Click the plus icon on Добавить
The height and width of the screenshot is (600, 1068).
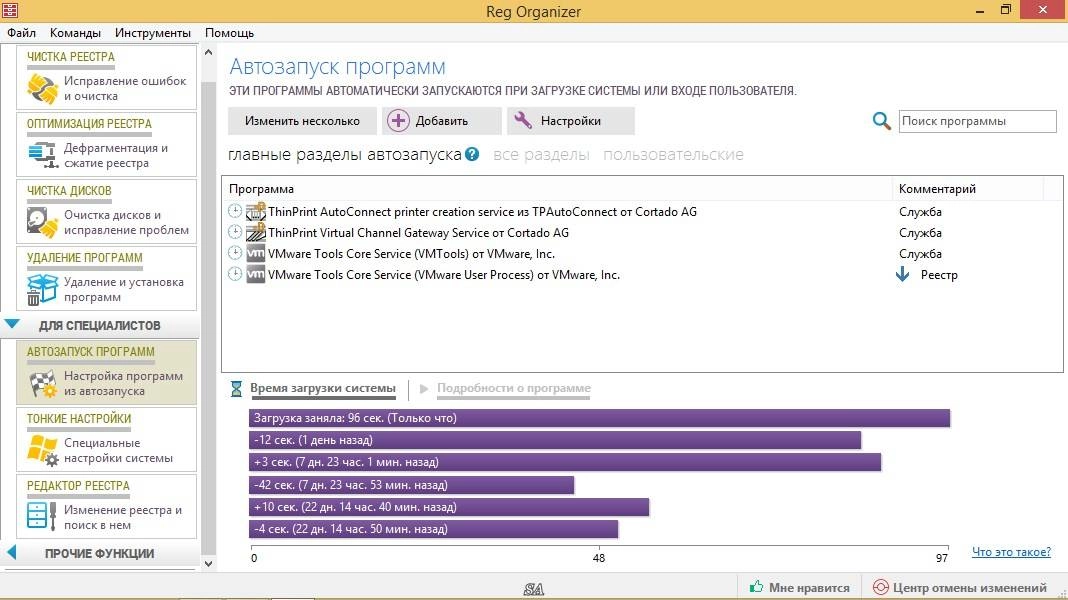(x=398, y=121)
